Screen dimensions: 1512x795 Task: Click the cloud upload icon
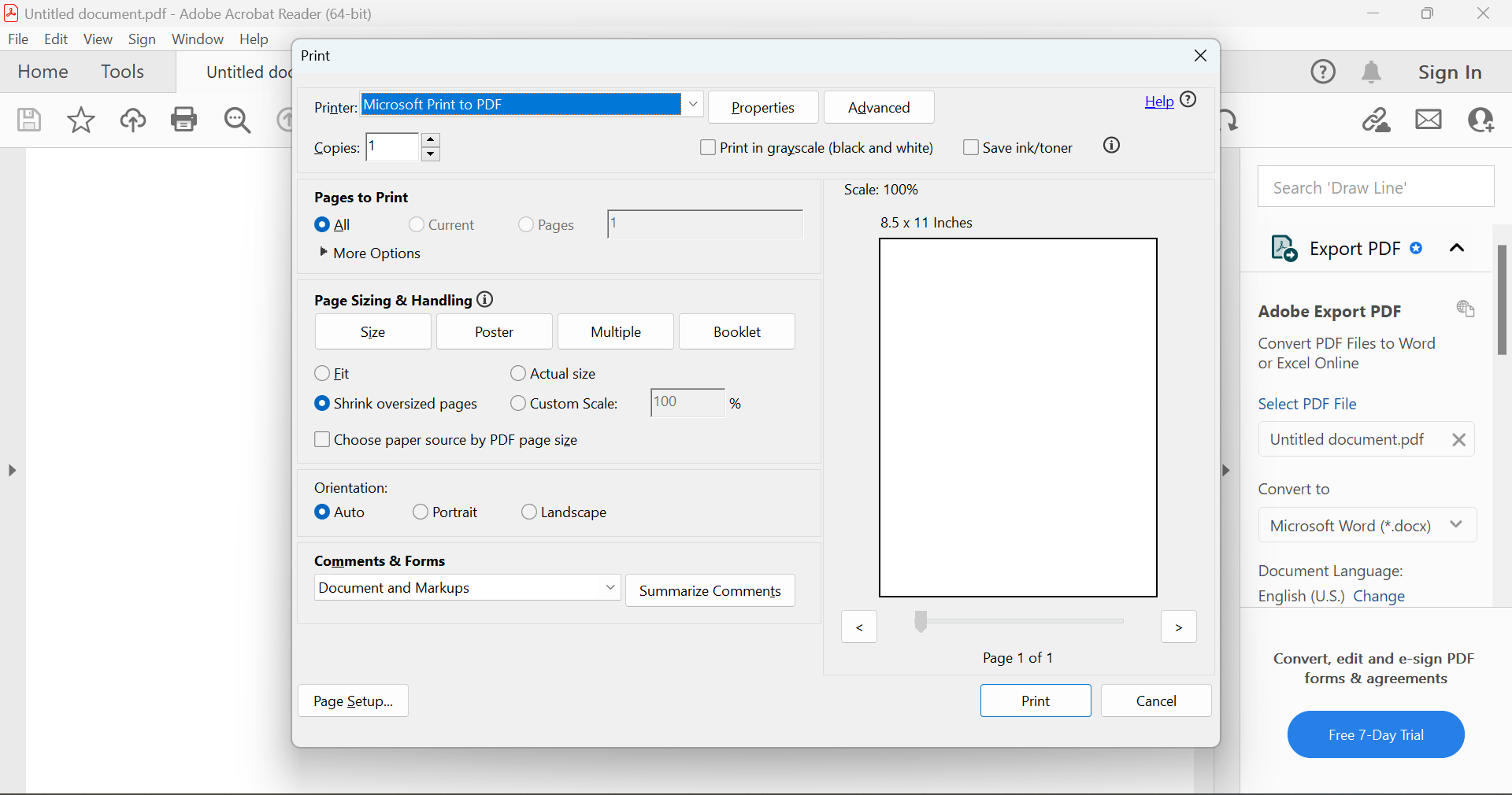pos(133,120)
